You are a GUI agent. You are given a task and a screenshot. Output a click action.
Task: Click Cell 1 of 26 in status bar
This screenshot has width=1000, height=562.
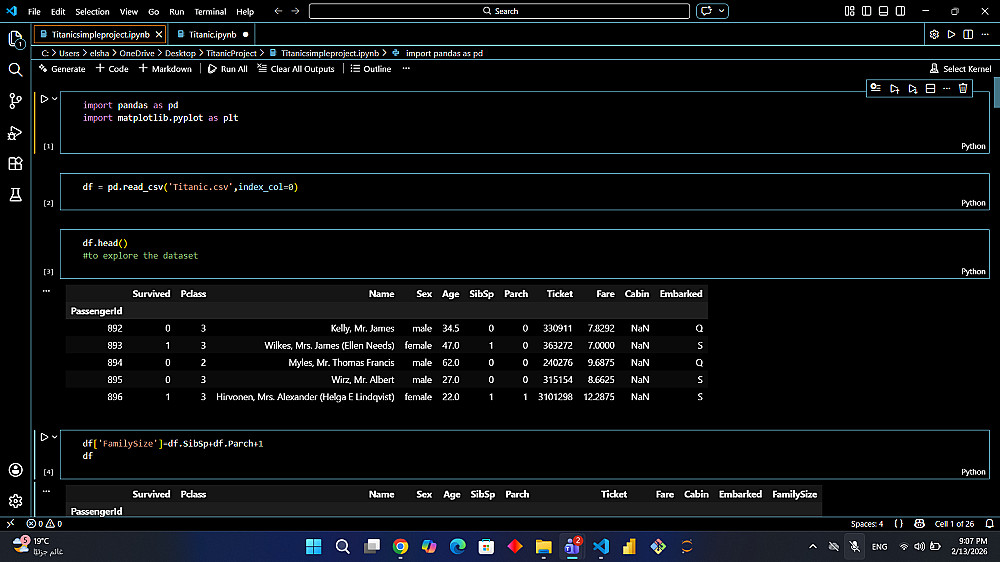pos(954,524)
